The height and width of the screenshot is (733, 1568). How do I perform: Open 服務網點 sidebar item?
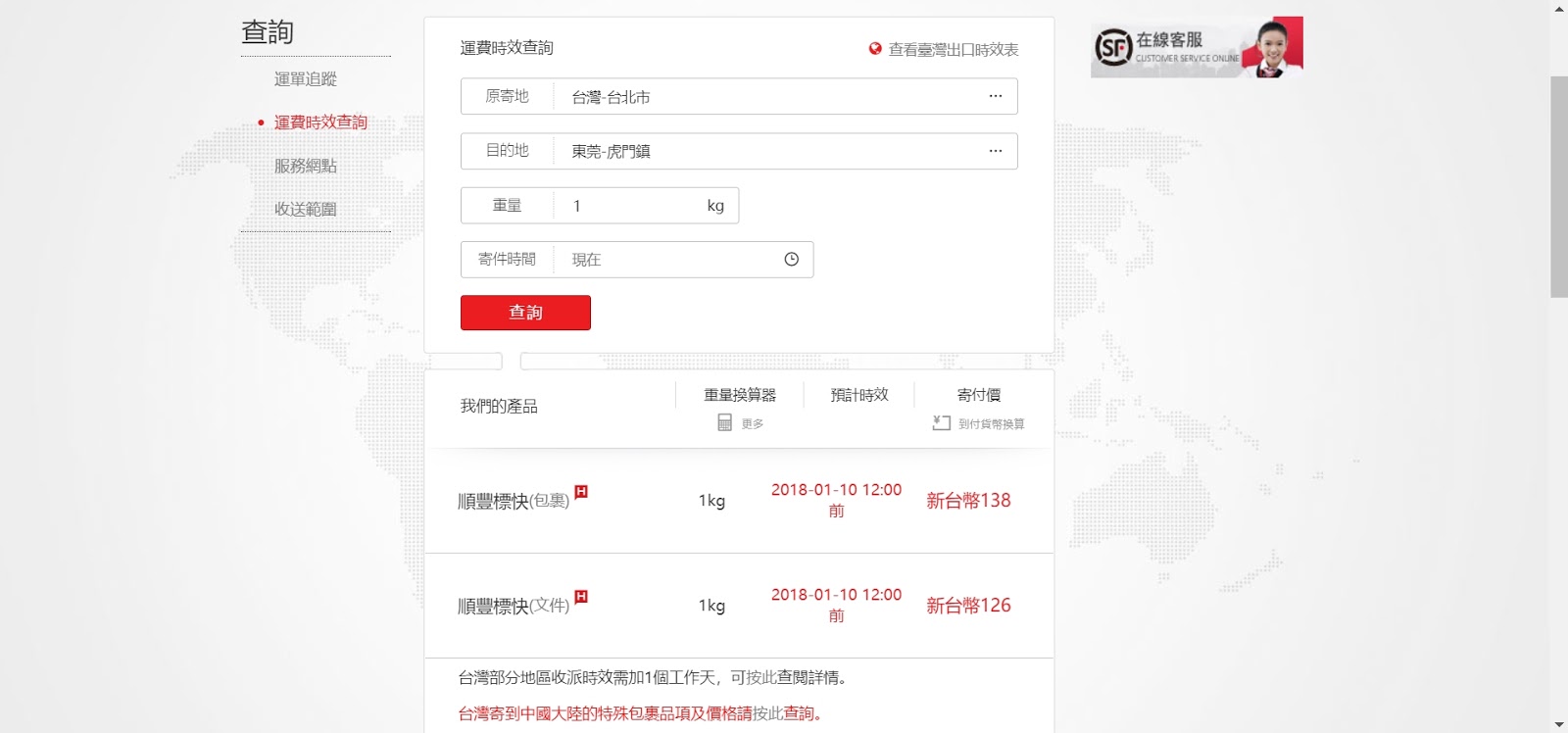(x=305, y=166)
